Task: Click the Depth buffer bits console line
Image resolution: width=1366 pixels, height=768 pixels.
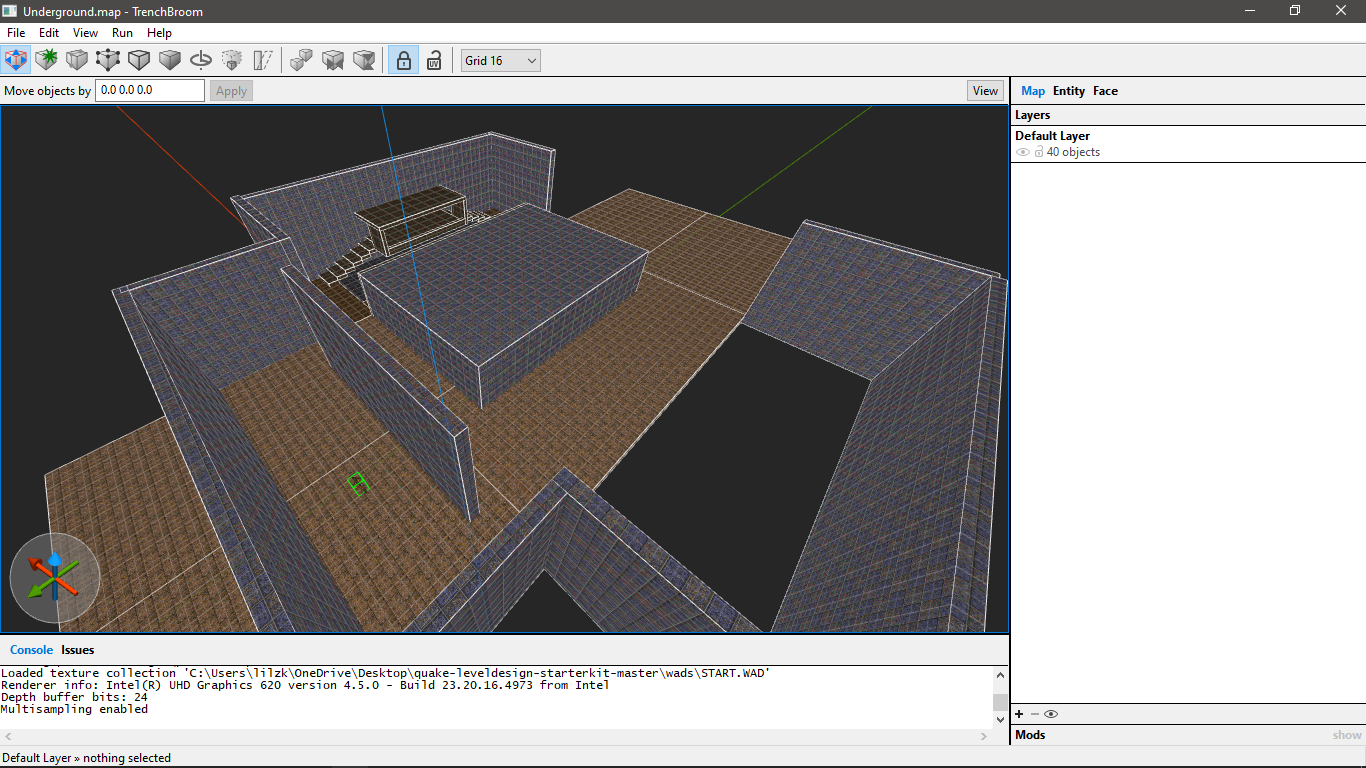Action: click(x=74, y=697)
